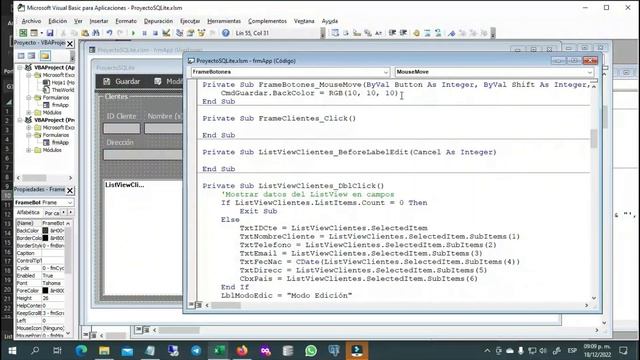The height and width of the screenshot is (360, 640).
Task: Open Find using the binoculars icon
Action: tap(96, 33)
